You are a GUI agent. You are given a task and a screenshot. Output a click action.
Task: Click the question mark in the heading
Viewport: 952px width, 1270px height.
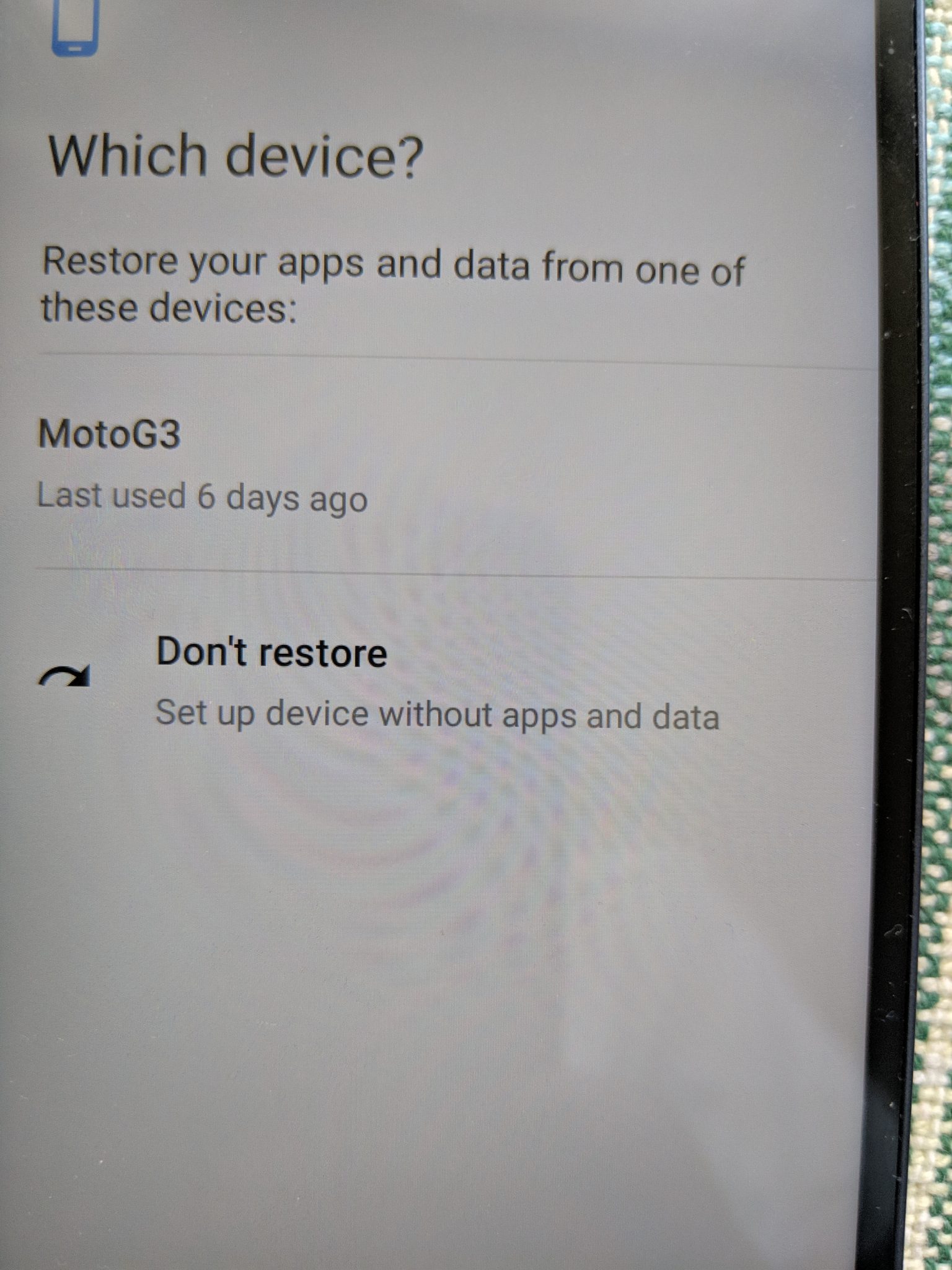pos(411,157)
